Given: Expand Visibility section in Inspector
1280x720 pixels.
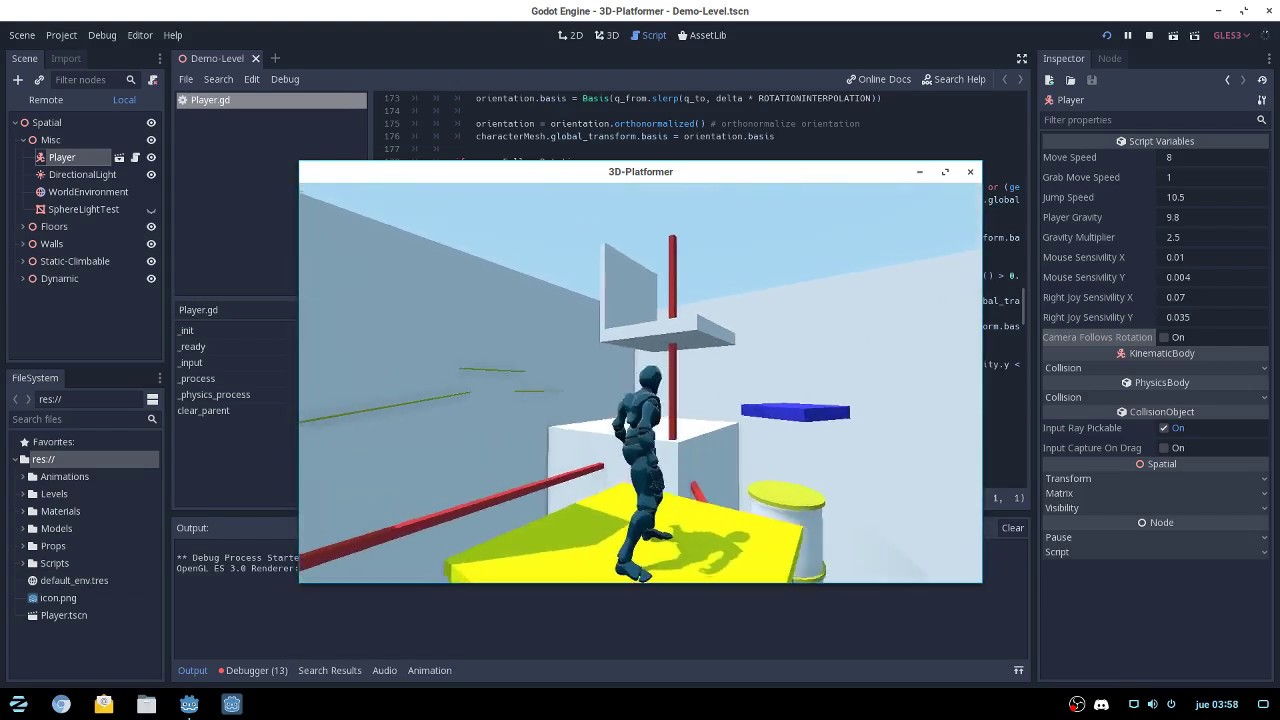Looking at the screenshot, I should 1155,508.
